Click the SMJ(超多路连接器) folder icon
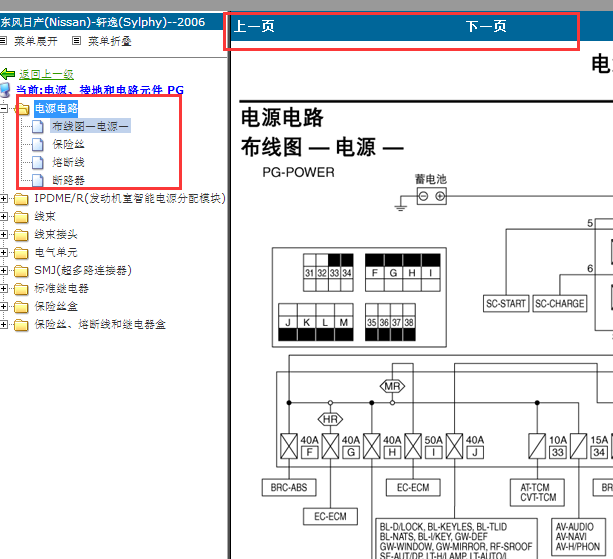This screenshot has width=613, height=559. [21, 271]
